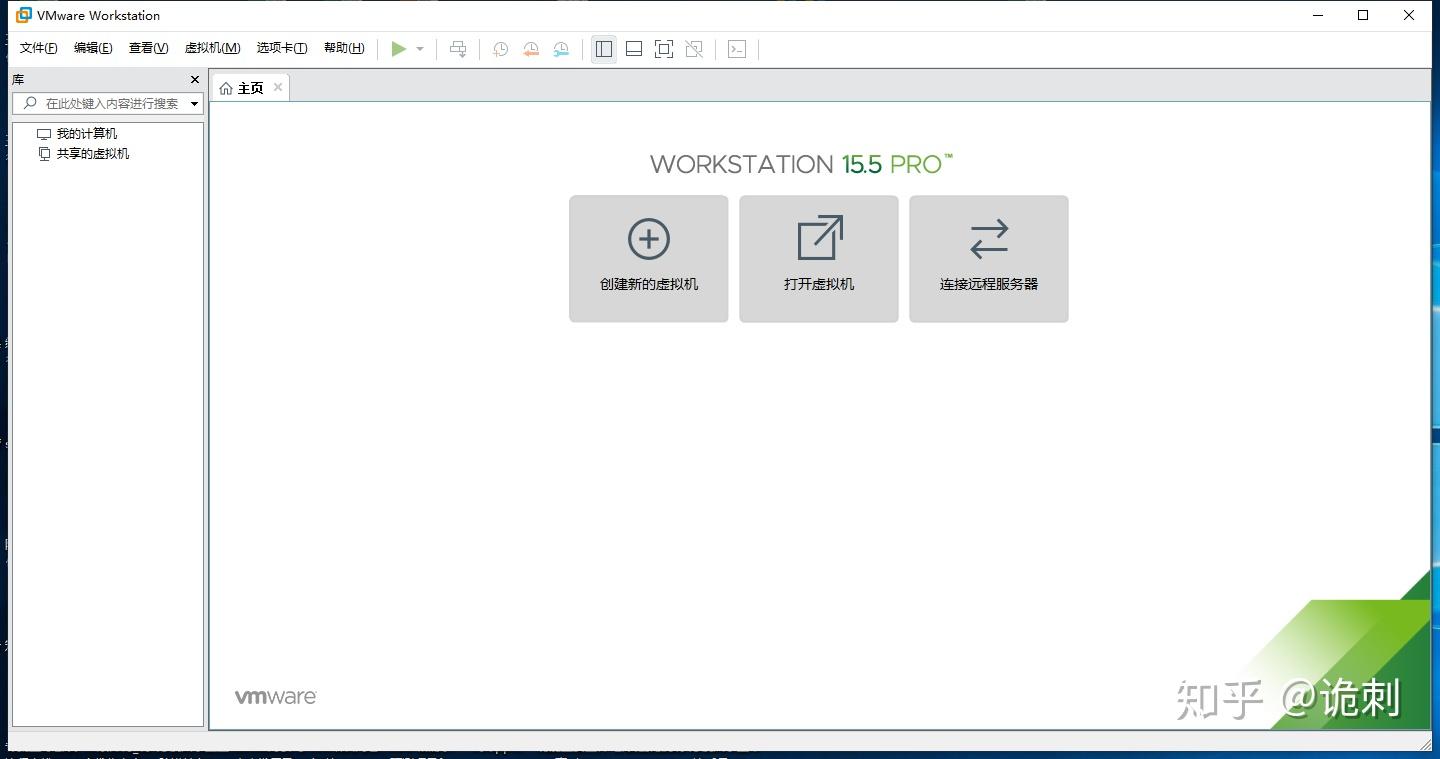Viewport: 1440px width, 759px height.
Task: Switch to Unity mode
Action: tap(693, 48)
